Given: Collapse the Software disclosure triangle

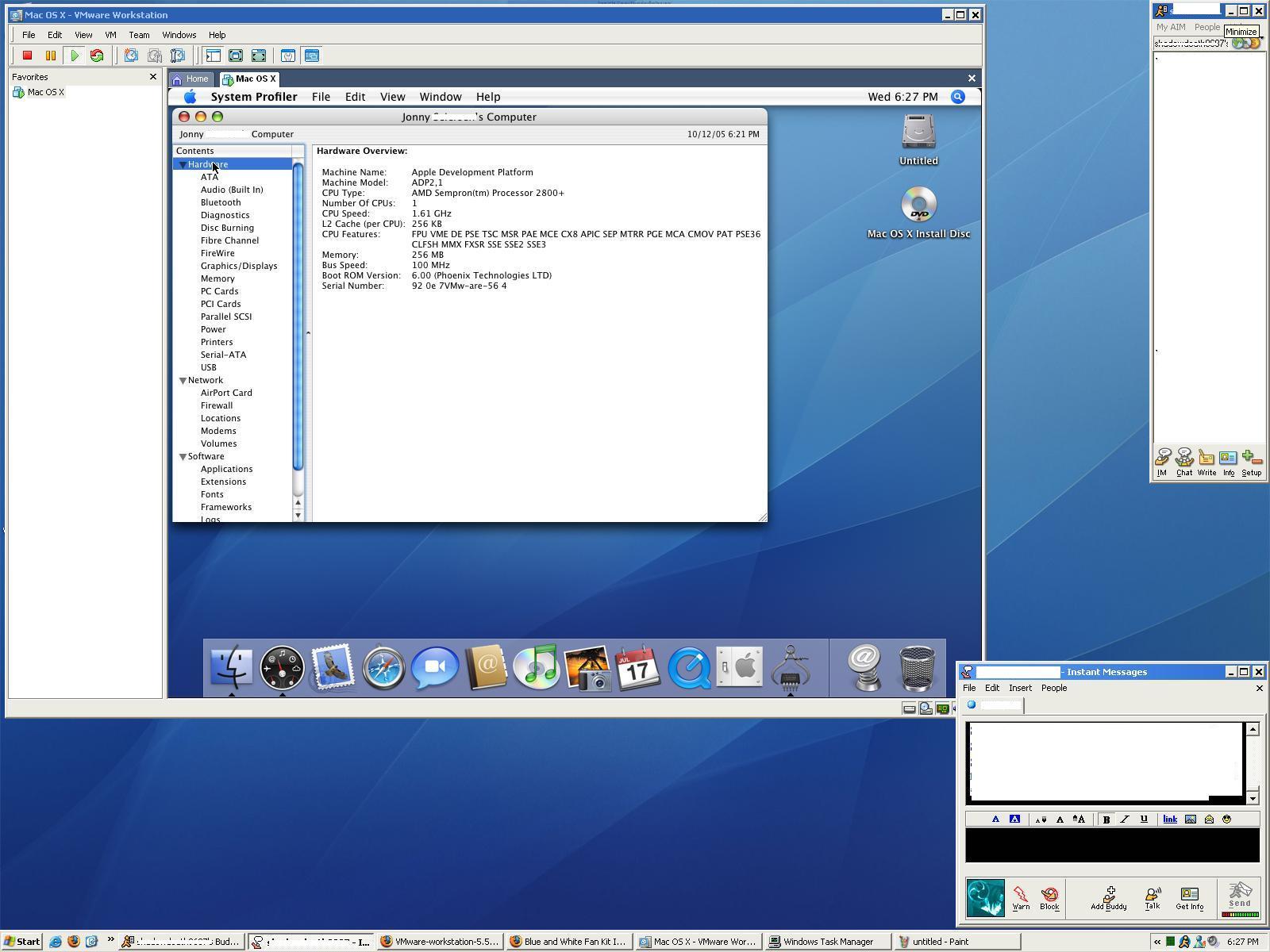Looking at the screenshot, I should tap(183, 457).
